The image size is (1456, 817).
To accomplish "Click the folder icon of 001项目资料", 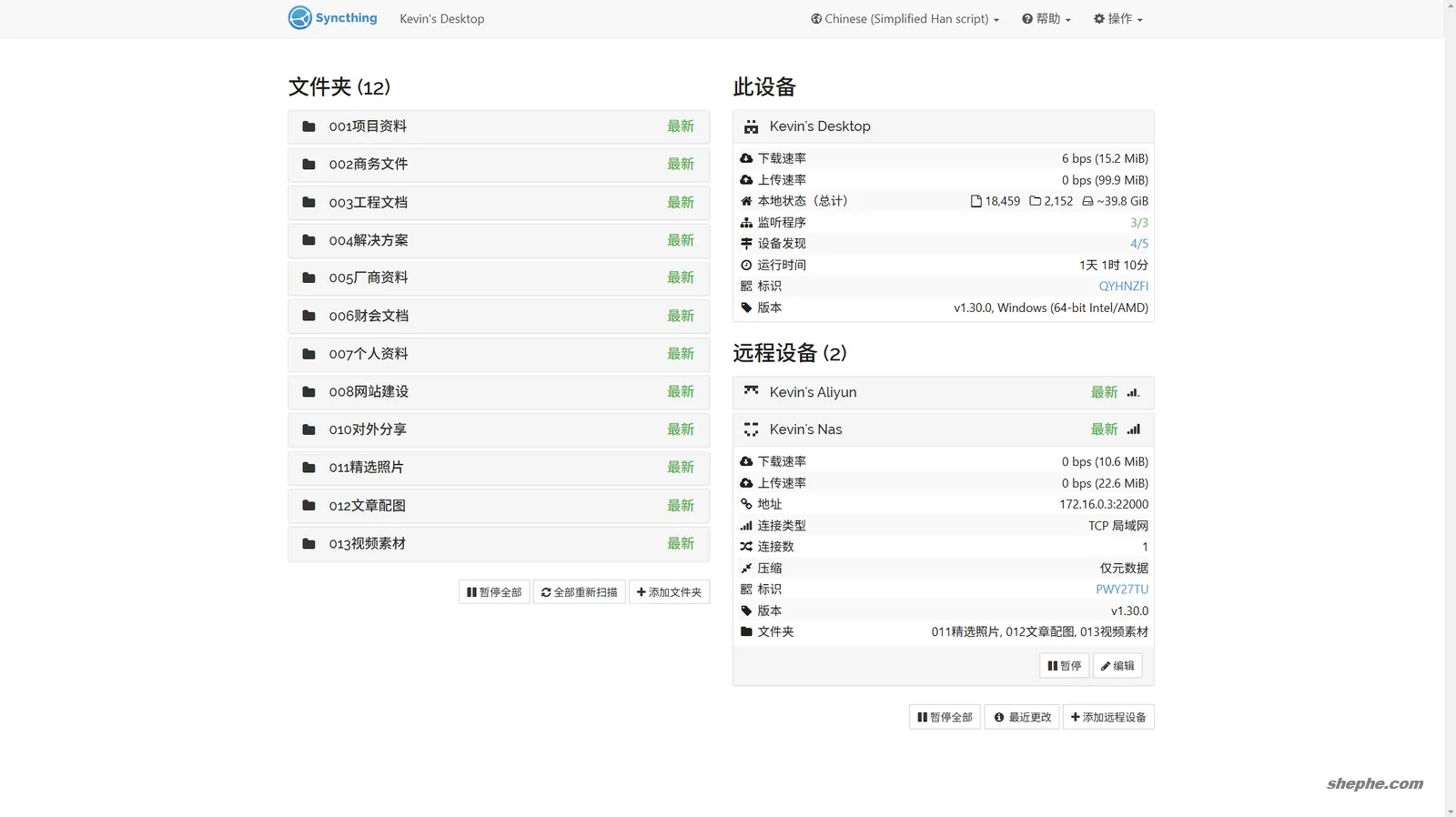I will [309, 126].
